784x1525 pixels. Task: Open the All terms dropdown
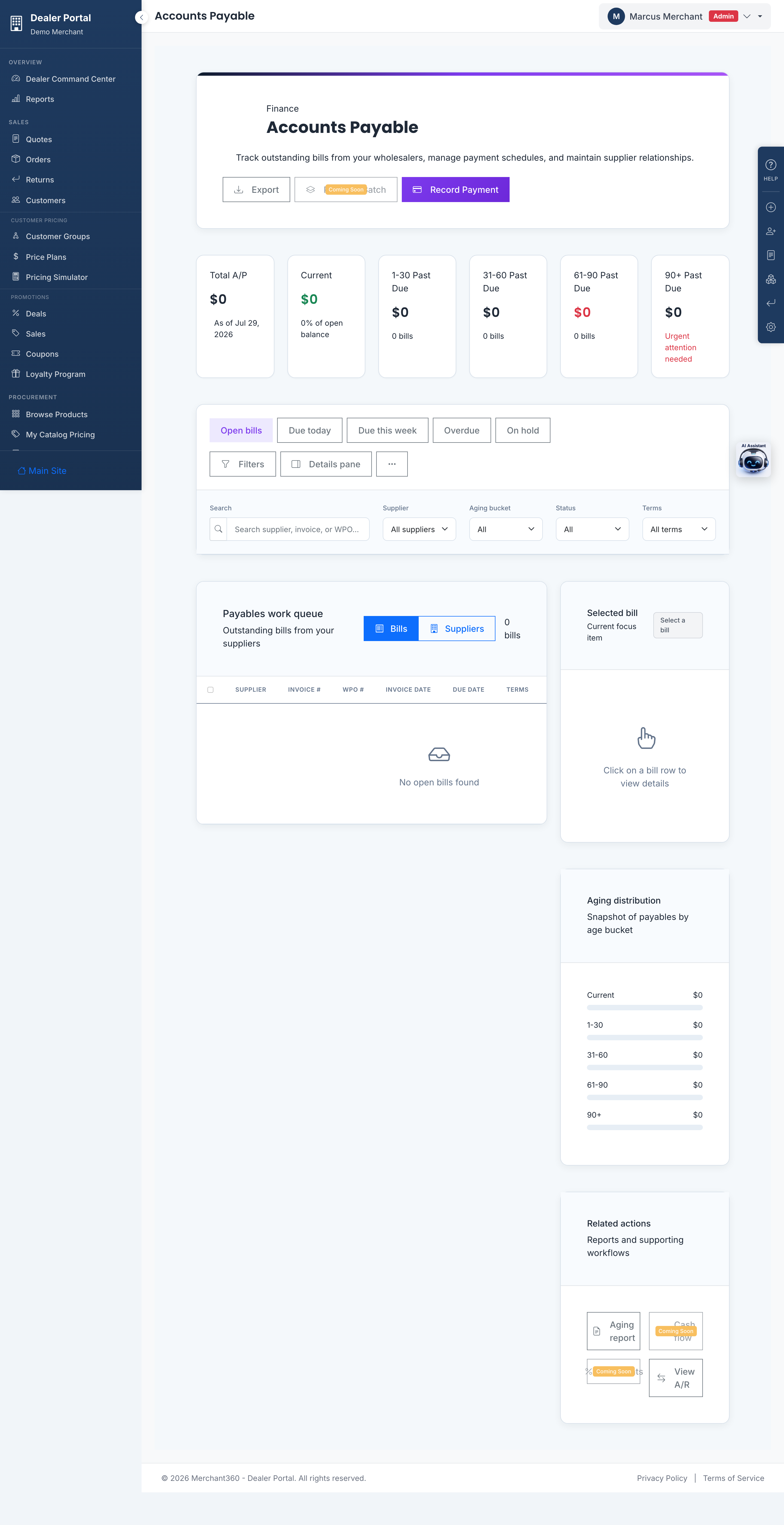point(679,529)
